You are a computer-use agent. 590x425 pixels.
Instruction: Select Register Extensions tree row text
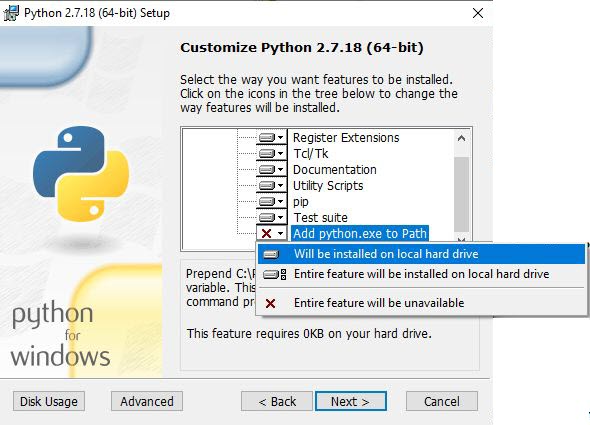346,138
